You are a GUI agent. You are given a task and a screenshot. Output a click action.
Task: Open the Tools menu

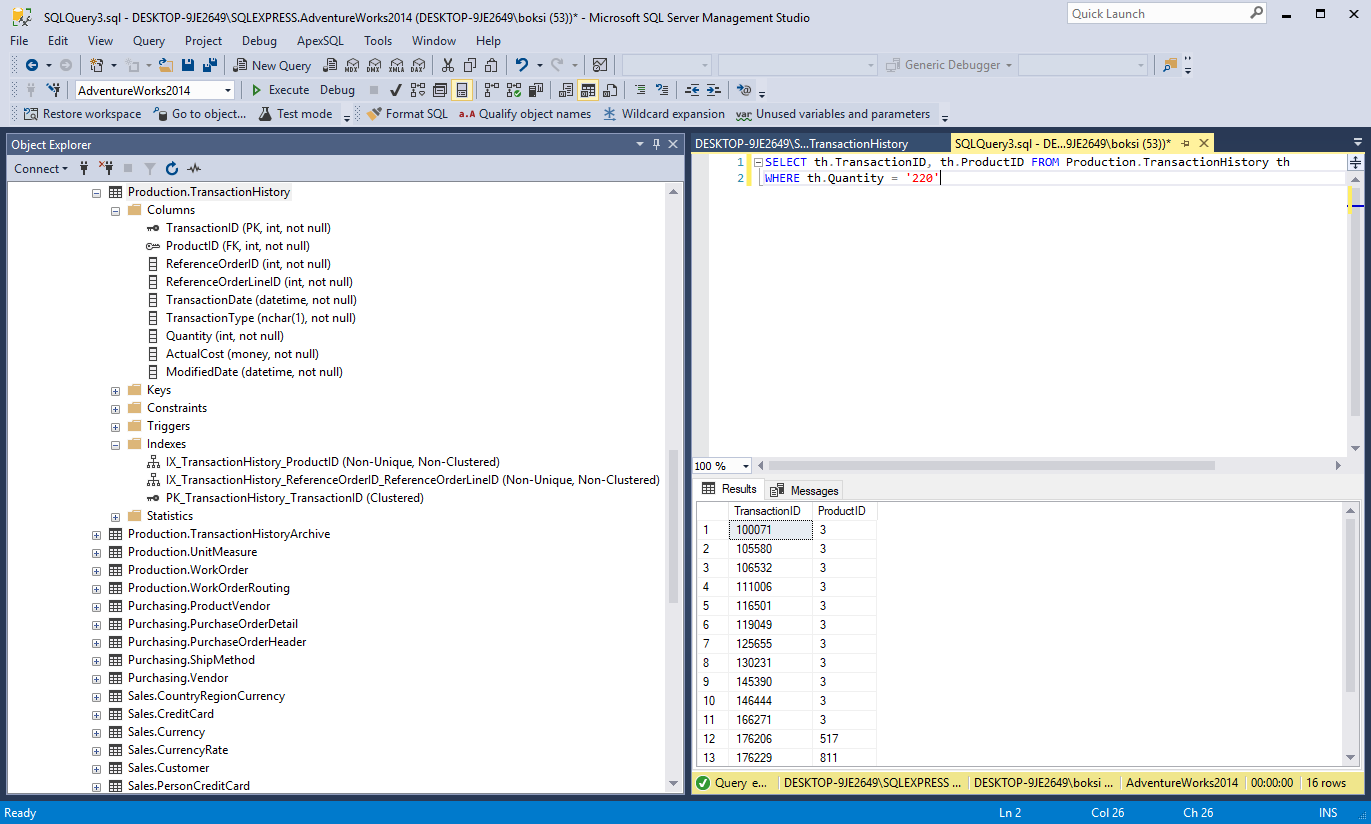(378, 41)
